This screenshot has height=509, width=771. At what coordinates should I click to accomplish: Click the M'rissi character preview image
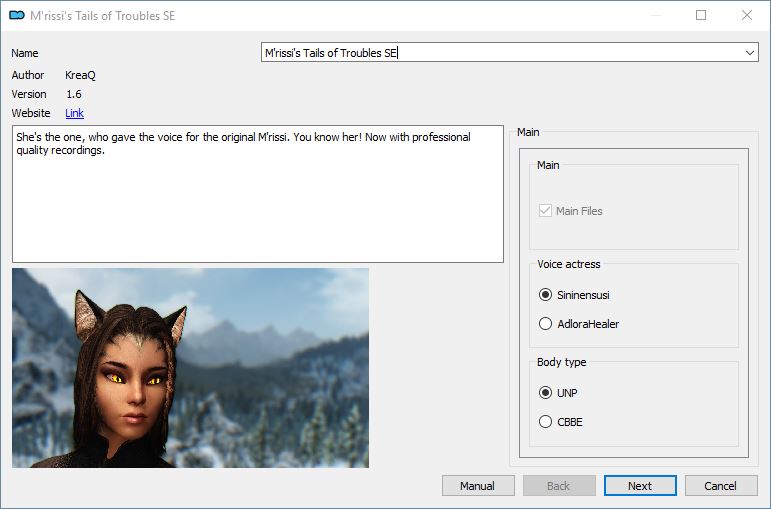(190, 368)
